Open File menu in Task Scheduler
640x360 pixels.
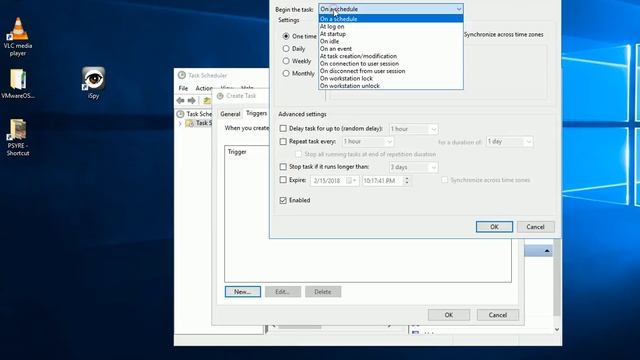[x=183, y=88]
